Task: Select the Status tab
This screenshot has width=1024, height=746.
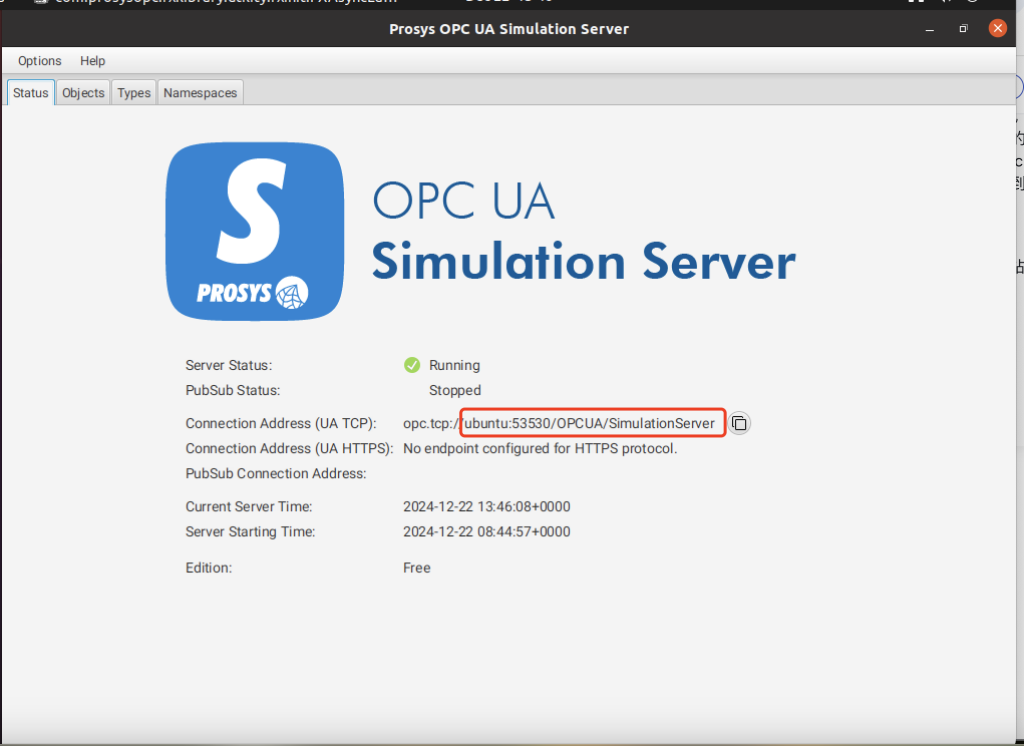Action: pyautogui.click(x=30, y=92)
